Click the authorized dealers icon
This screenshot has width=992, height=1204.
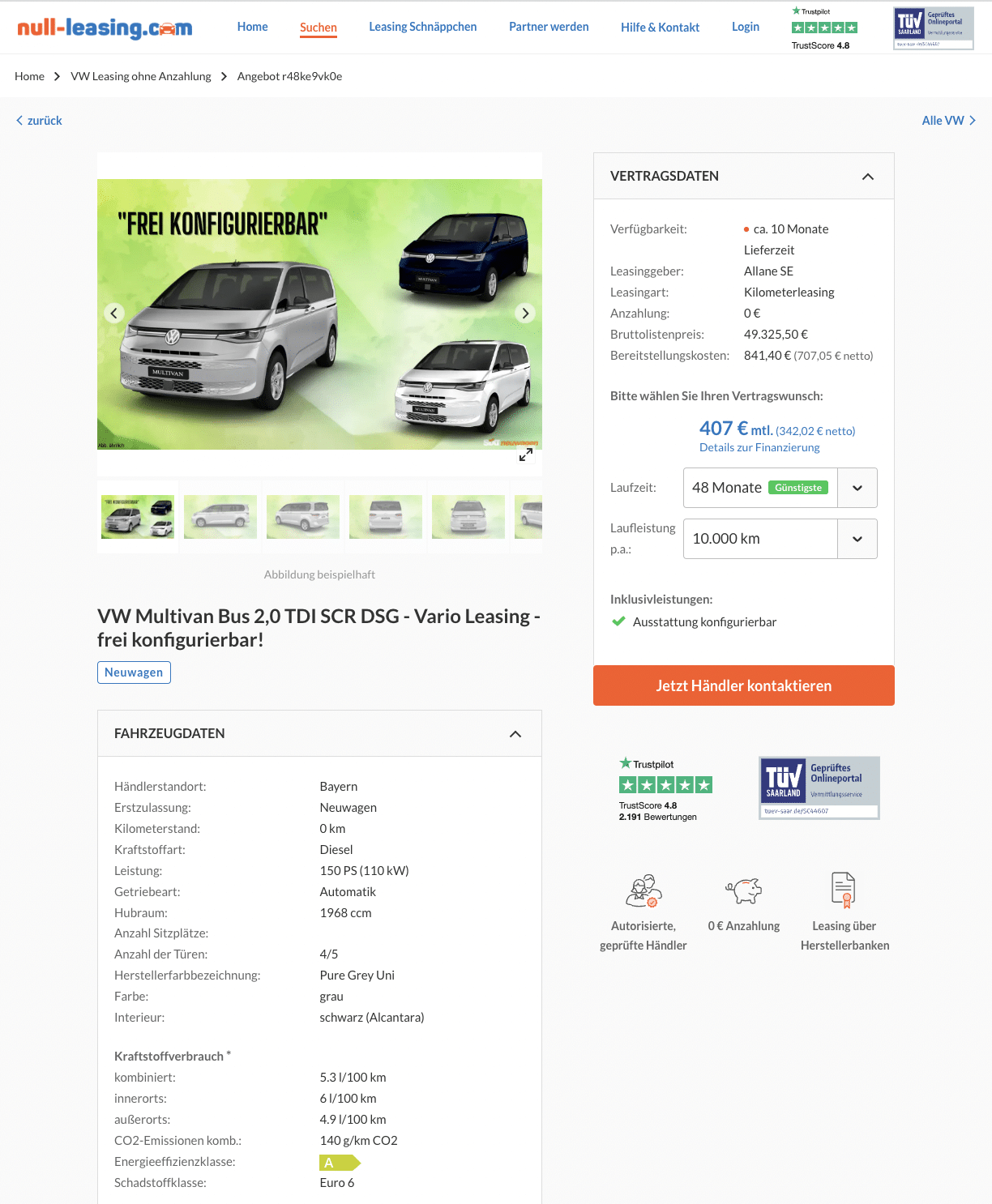[644, 890]
